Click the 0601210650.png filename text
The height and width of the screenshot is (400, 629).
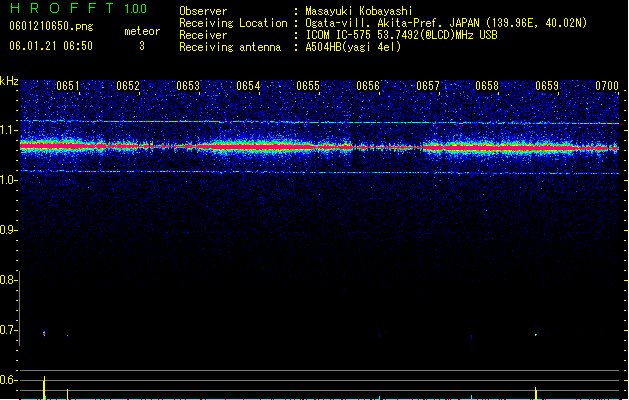pos(51,26)
